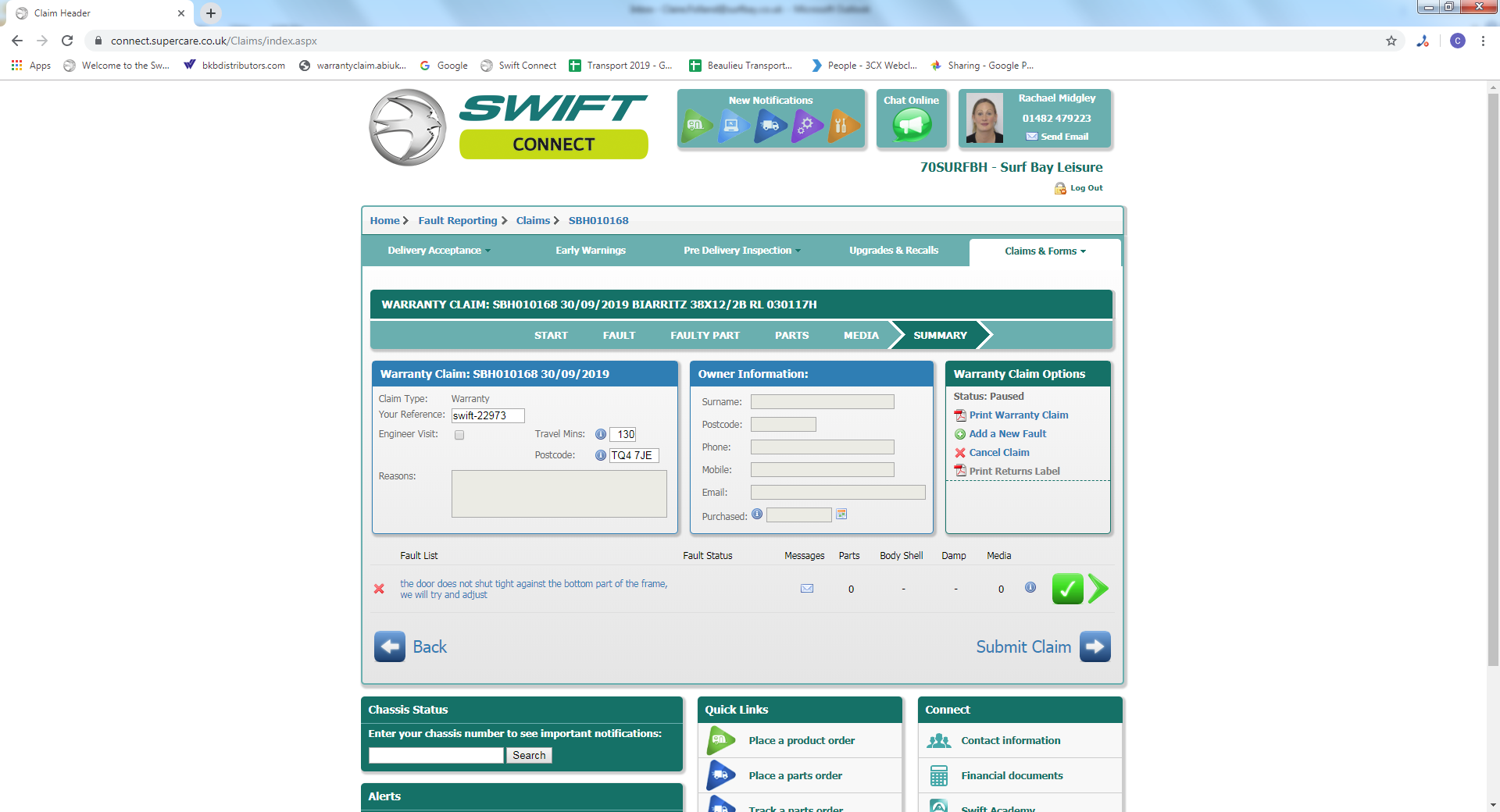
Task: Delete the door fault using red X
Action: [x=379, y=589]
